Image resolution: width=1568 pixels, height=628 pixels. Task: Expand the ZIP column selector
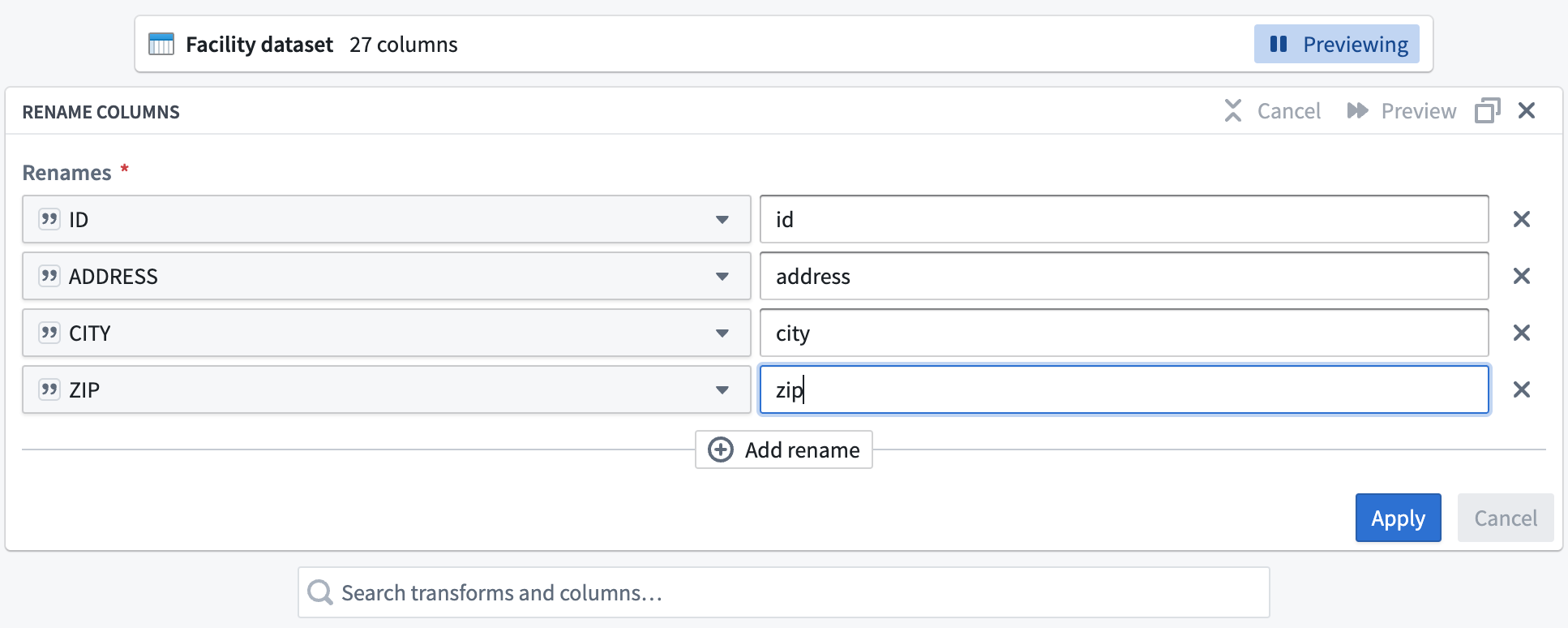(386, 389)
